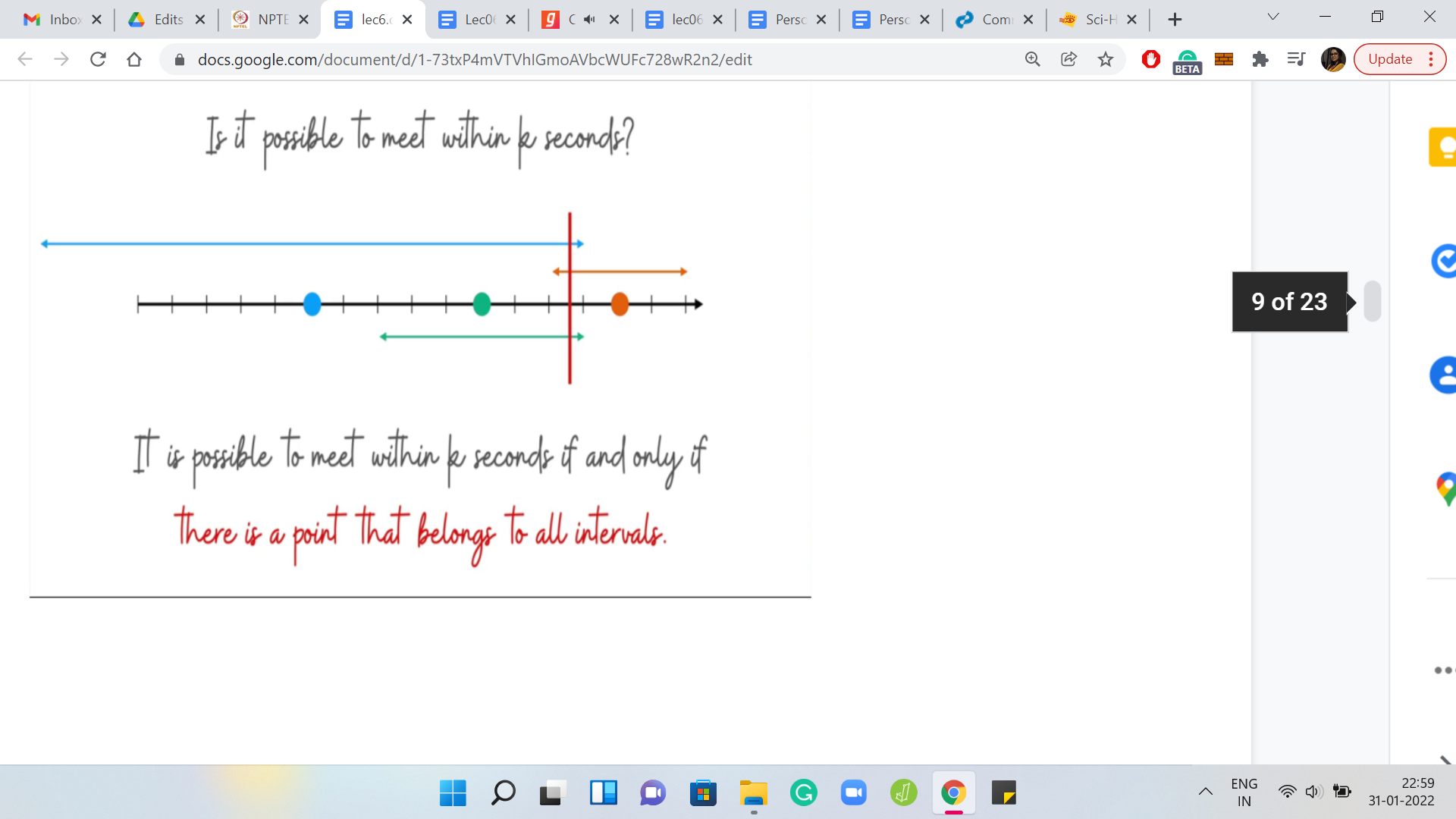Click the Update button
The image size is (1456, 819).
(x=1389, y=59)
